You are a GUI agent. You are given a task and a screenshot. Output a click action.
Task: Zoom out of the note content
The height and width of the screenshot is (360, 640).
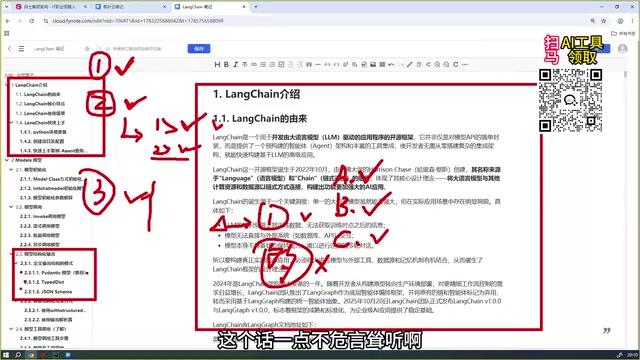click(447, 64)
